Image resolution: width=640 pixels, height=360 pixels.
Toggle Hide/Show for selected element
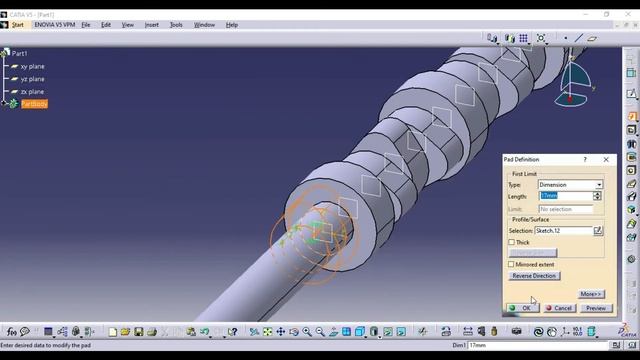(x=388, y=332)
